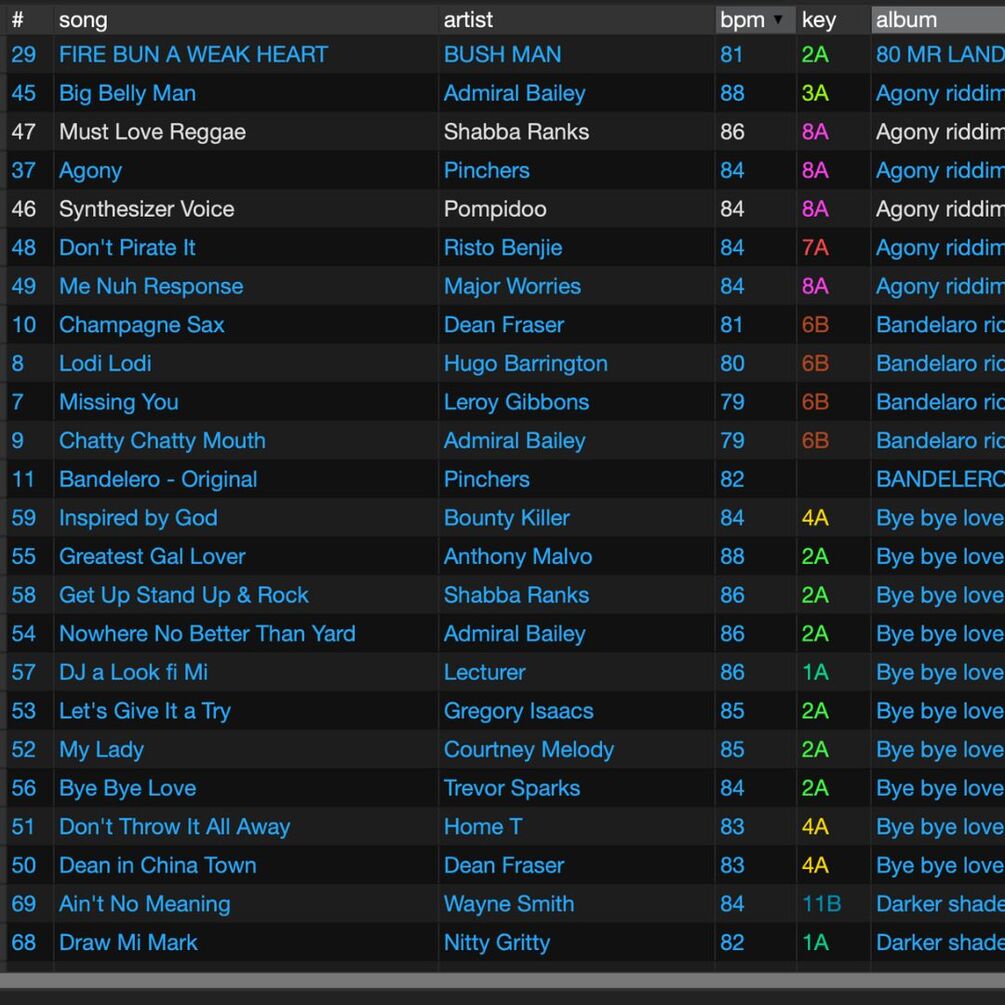Select song Get Up Stand Up & Rock
1005x1005 pixels.
(184, 595)
